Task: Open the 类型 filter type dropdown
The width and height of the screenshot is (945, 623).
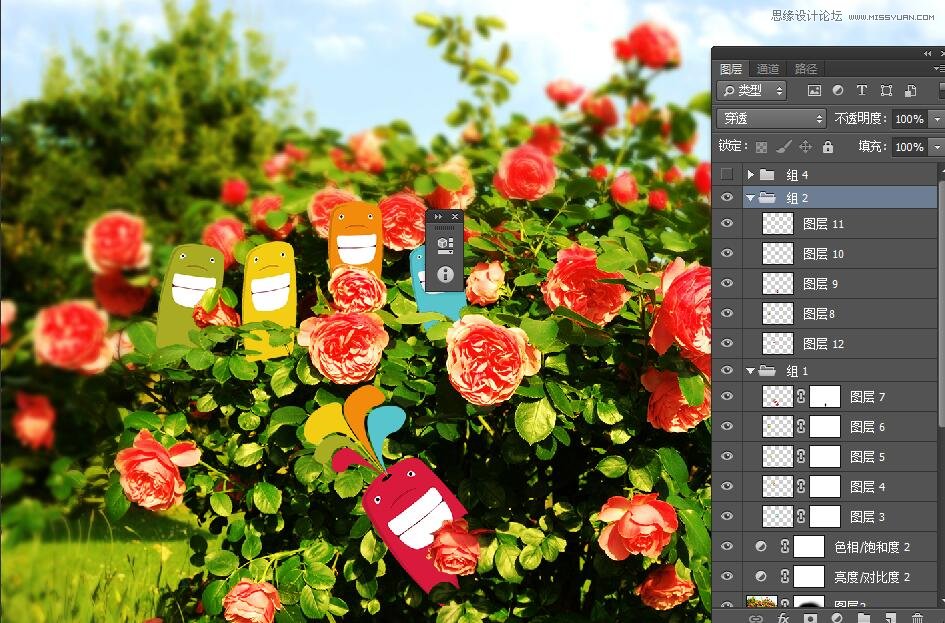Action: pyautogui.click(x=752, y=90)
